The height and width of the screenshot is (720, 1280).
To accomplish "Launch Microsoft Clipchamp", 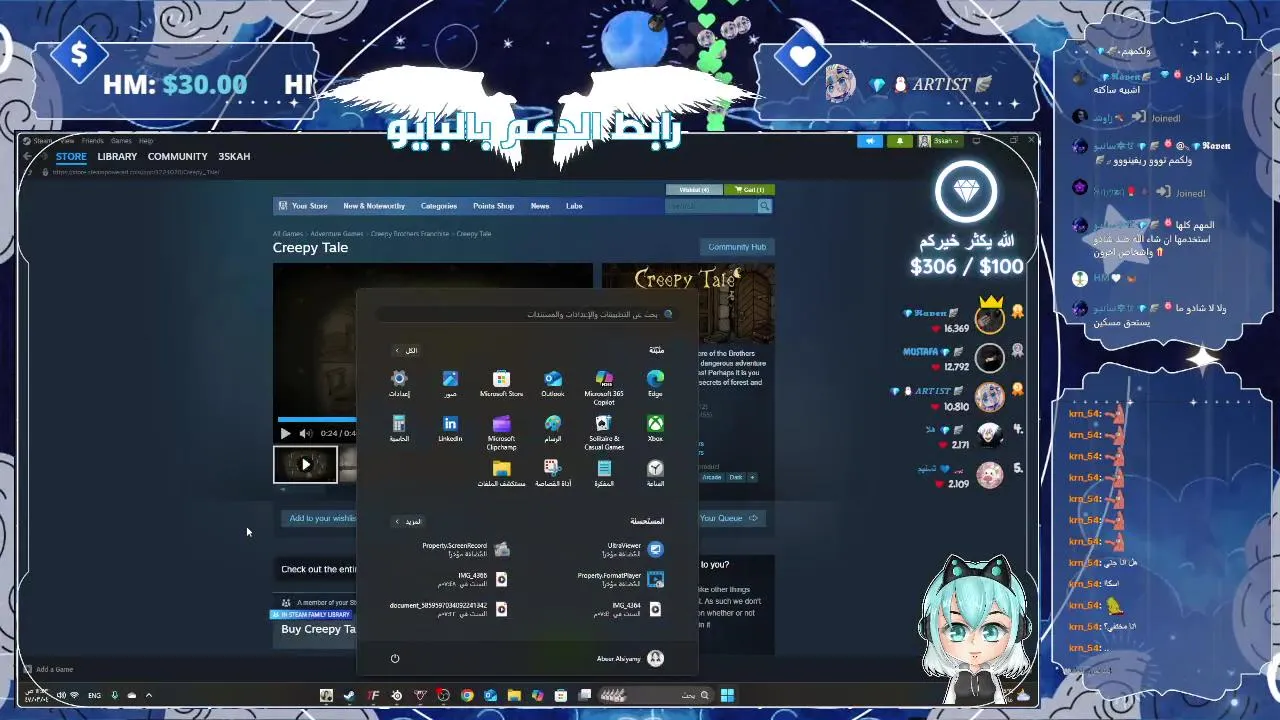I will point(501,432).
